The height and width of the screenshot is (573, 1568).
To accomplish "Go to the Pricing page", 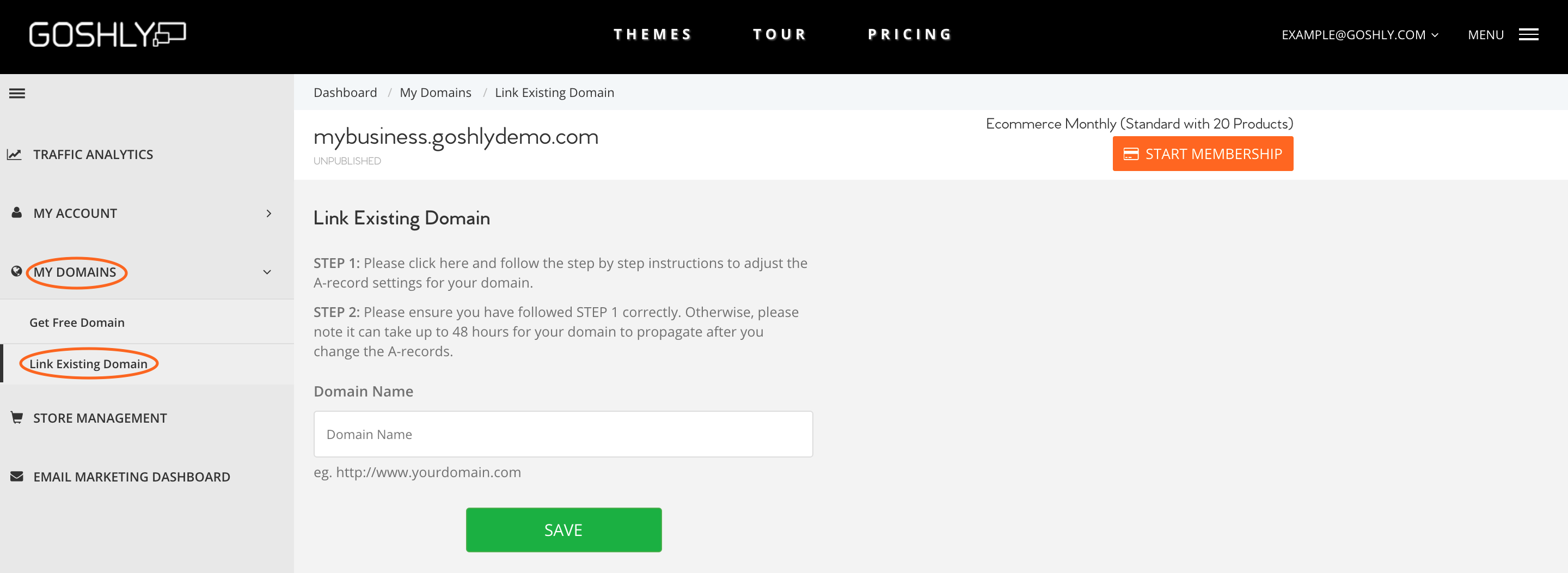I will 910,34.
